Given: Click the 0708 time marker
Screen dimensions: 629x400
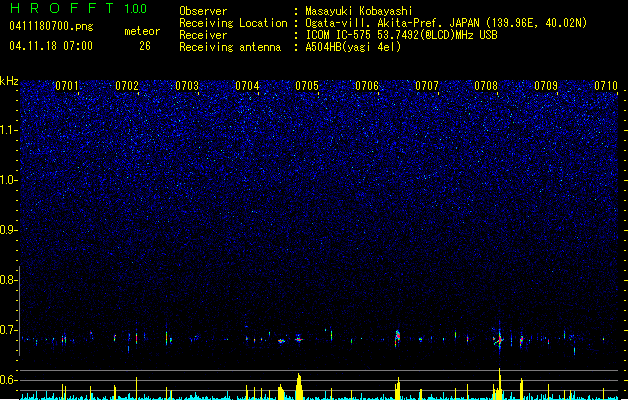Looking at the screenshot, I should pos(486,86).
